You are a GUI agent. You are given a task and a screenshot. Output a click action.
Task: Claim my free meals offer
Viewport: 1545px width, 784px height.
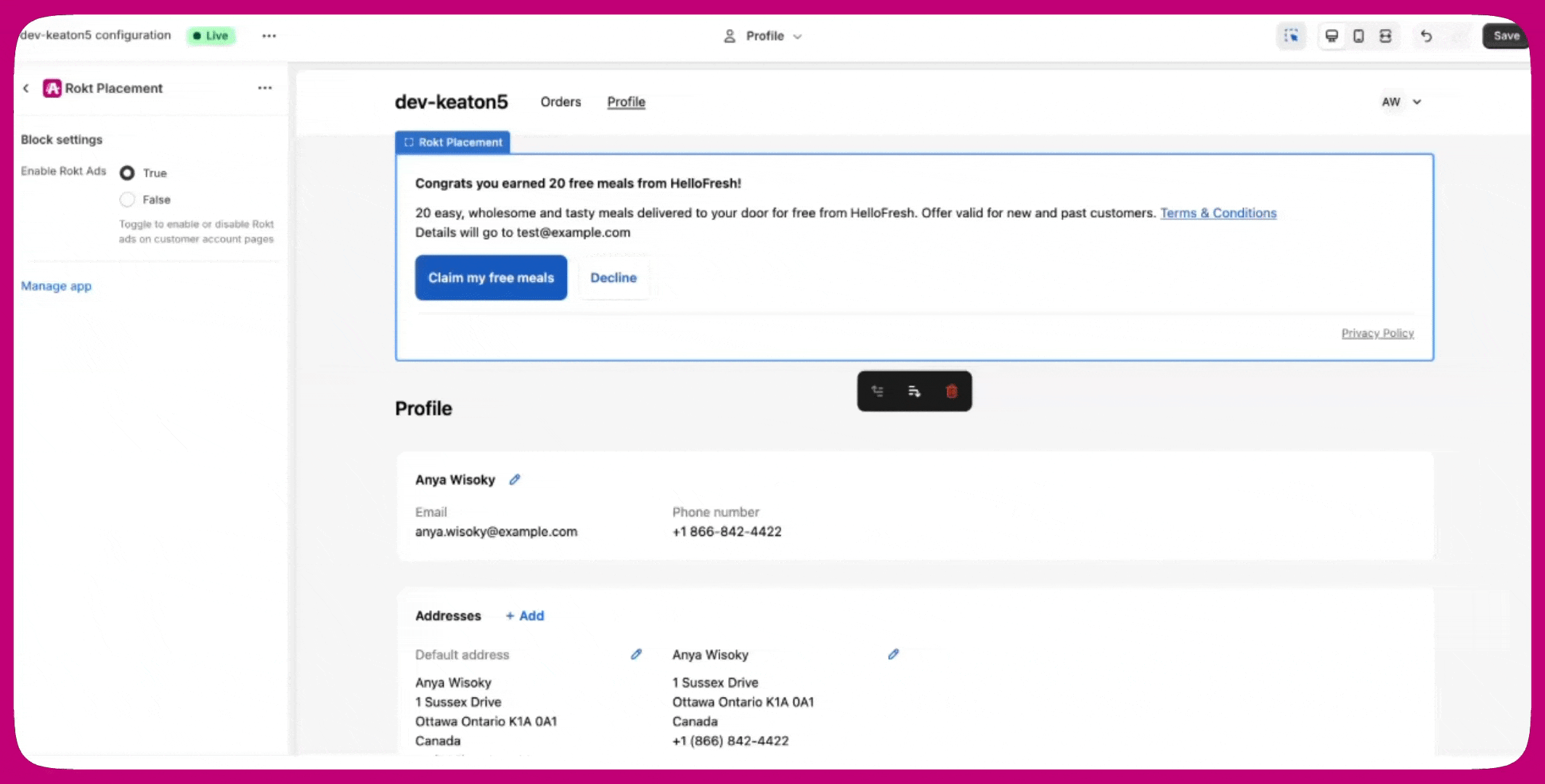tap(491, 277)
